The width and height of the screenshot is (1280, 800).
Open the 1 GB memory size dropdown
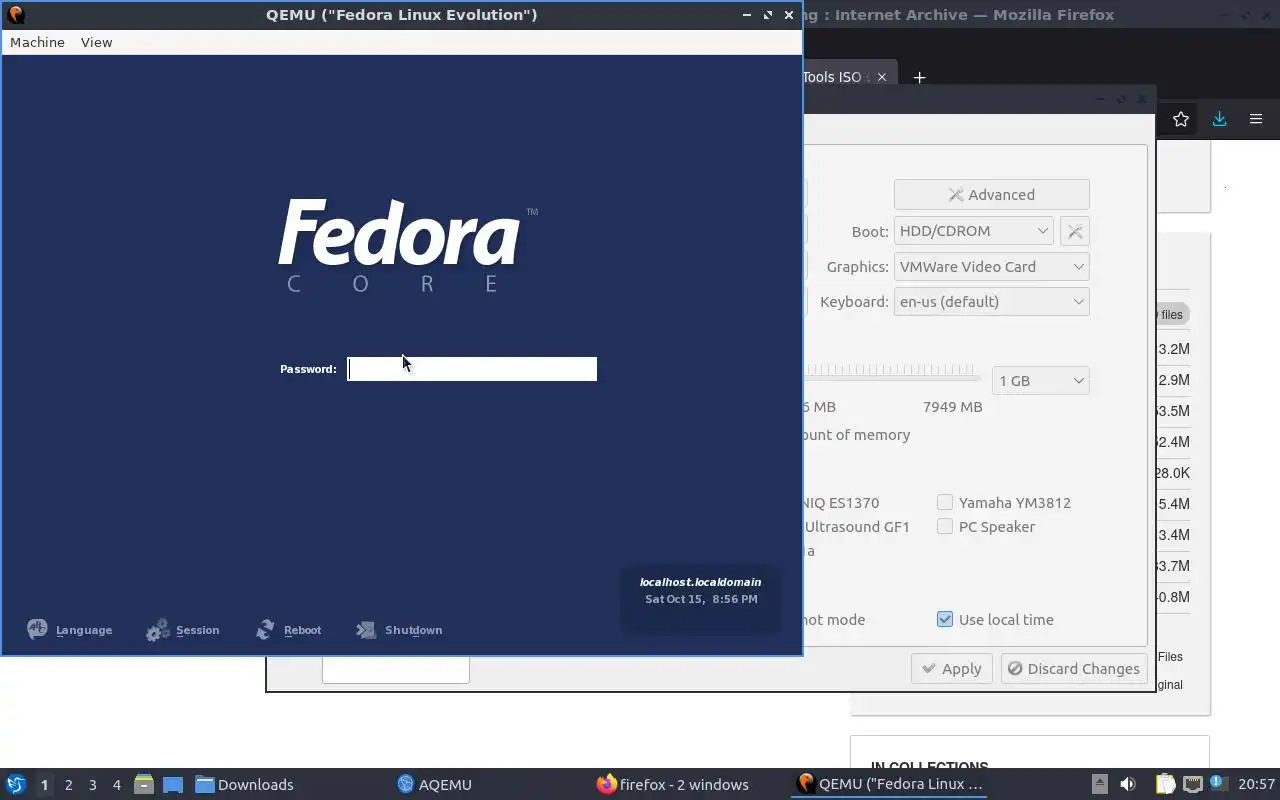click(1040, 380)
